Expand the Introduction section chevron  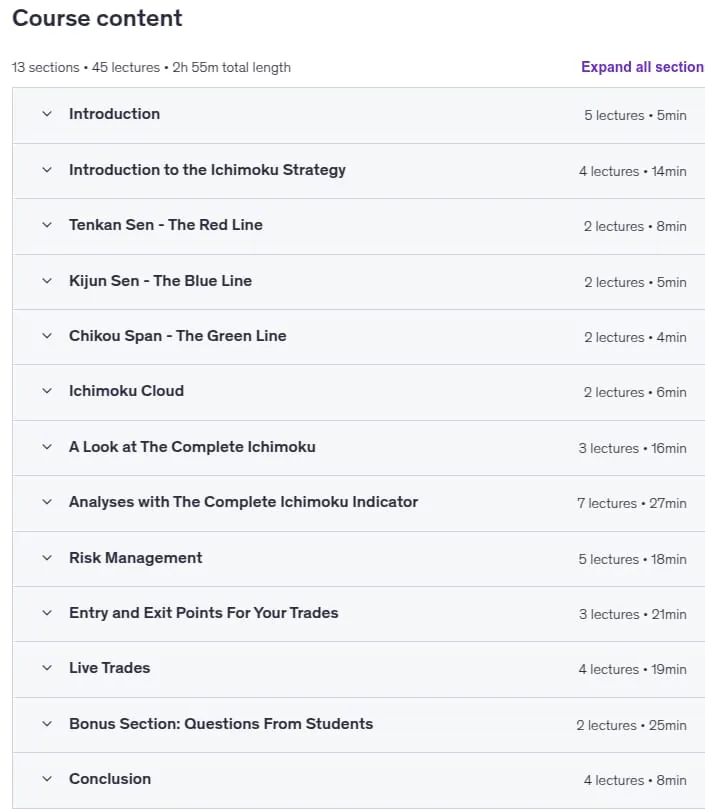click(x=47, y=114)
